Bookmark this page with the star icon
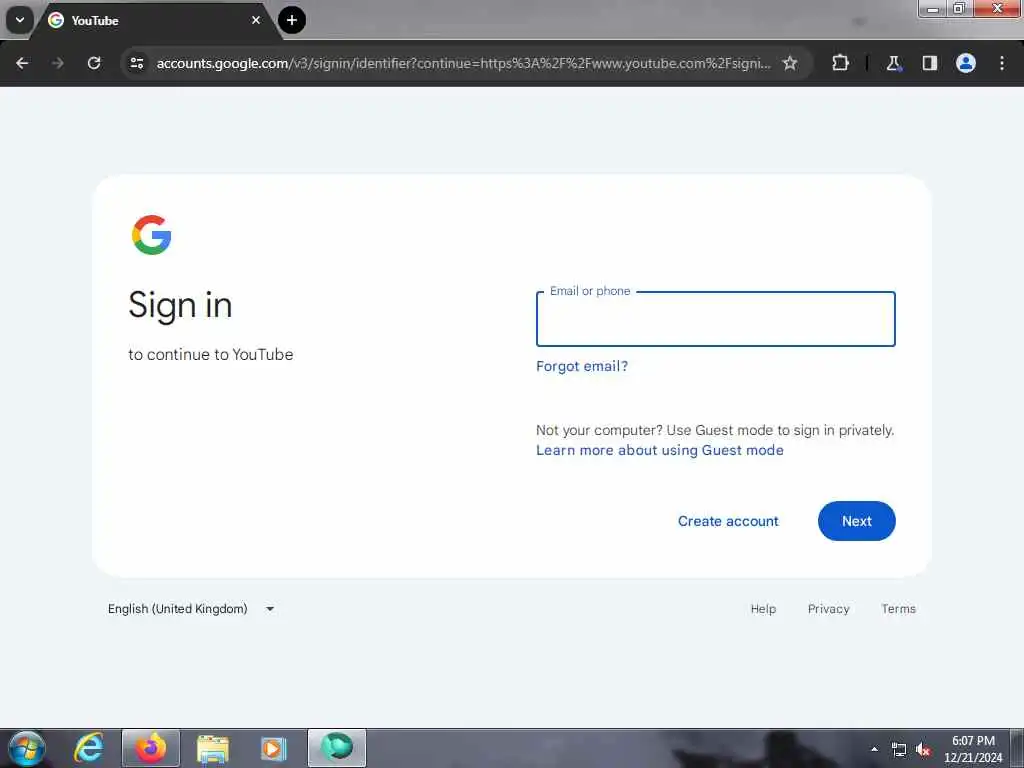Screen dimensions: 1024x768 click(790, 63)
